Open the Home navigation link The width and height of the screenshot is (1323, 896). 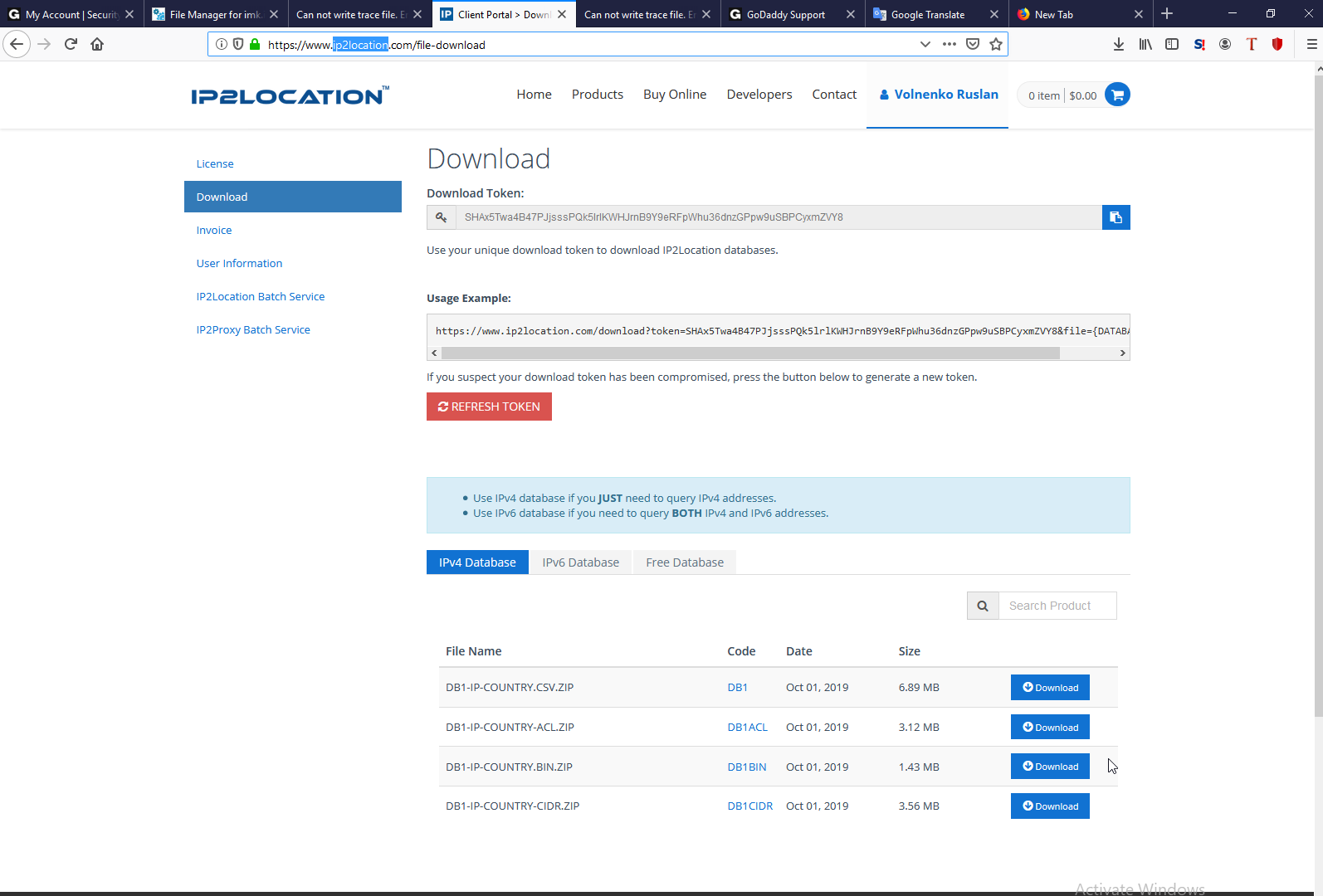pyautogui.click(x=534, y=95)
